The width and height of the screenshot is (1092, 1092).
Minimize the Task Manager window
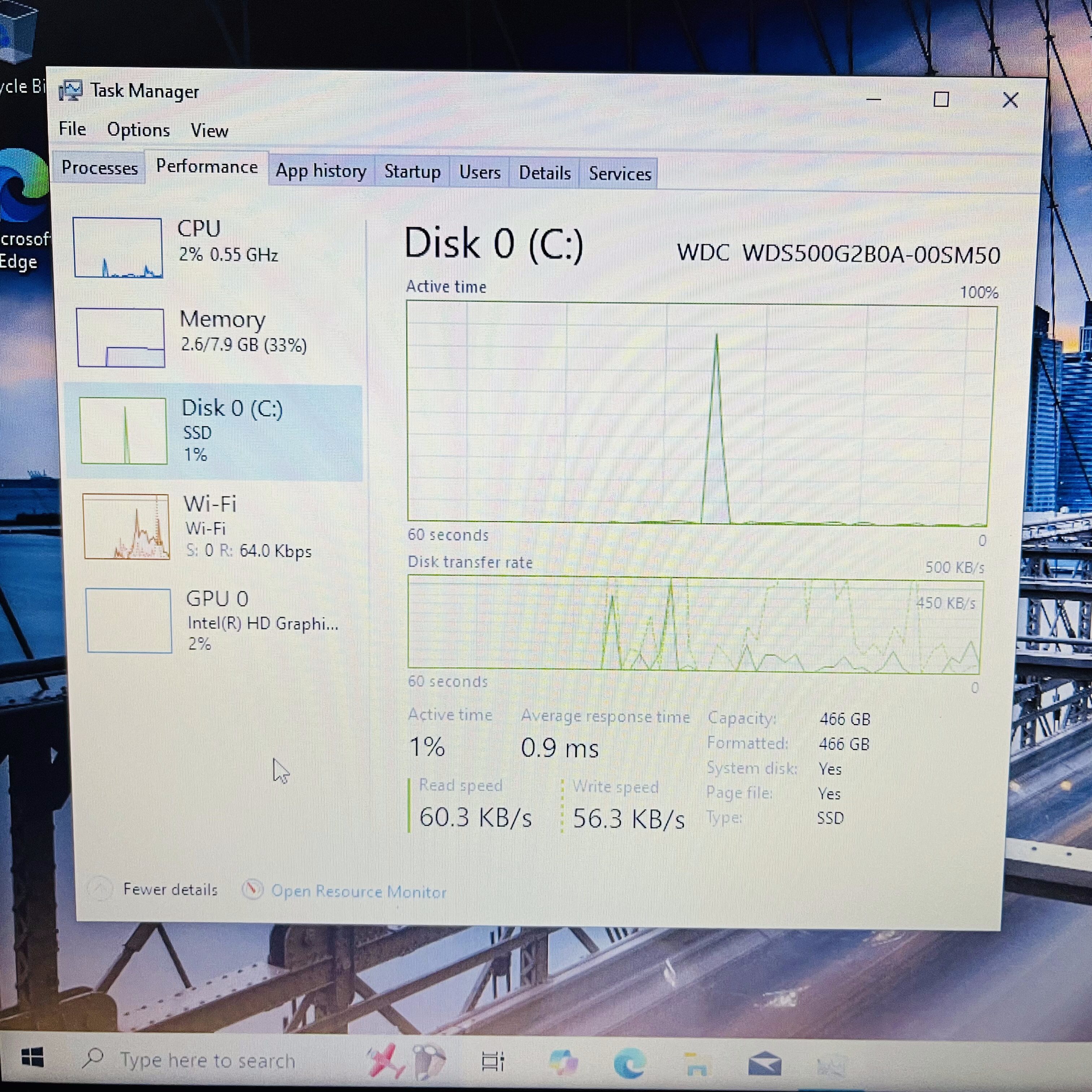coord(873,99)
